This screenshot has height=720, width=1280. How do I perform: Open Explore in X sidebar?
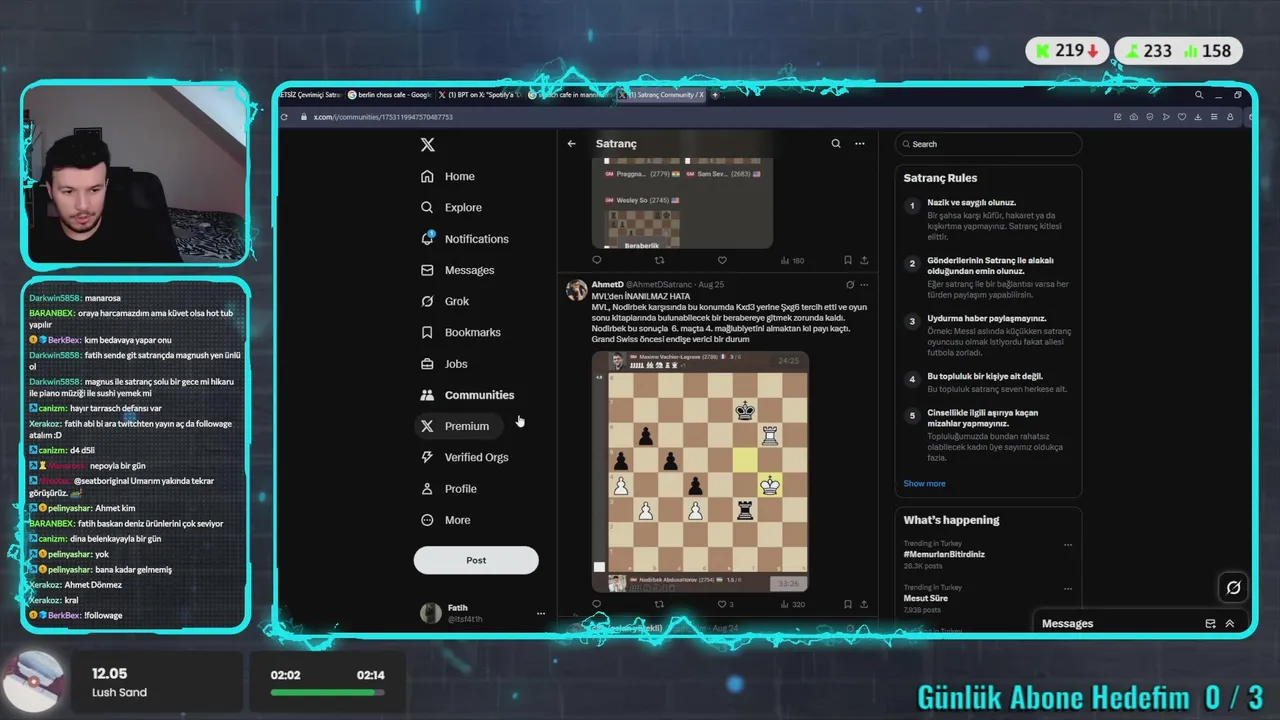coord(451,207)
